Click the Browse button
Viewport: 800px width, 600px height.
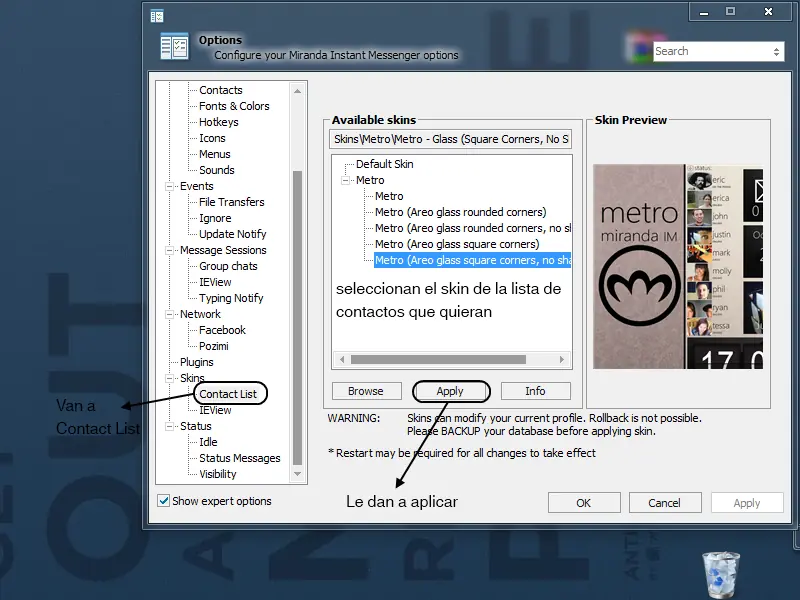366,391
